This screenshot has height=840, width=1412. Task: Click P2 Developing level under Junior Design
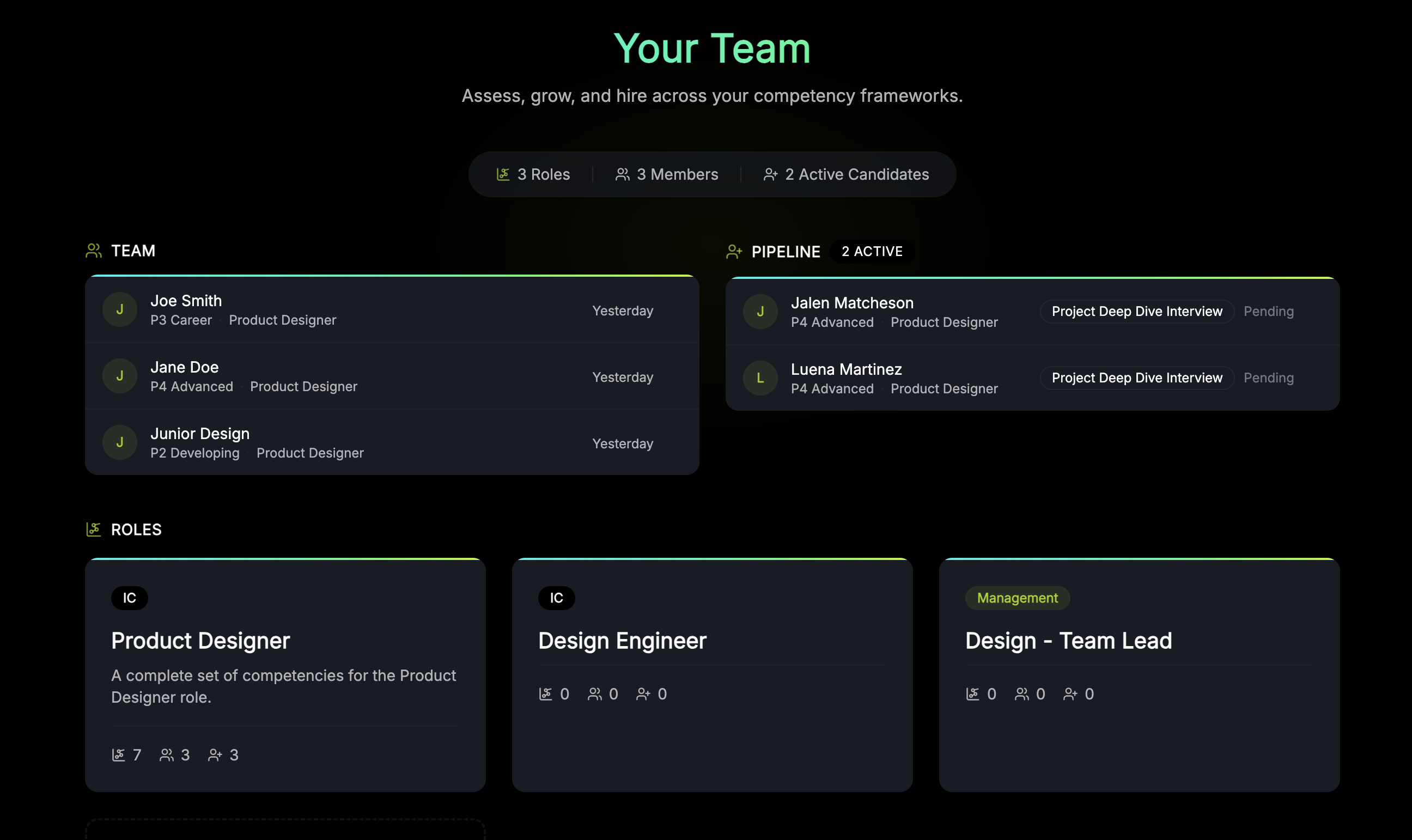click(x=194, y=453)
